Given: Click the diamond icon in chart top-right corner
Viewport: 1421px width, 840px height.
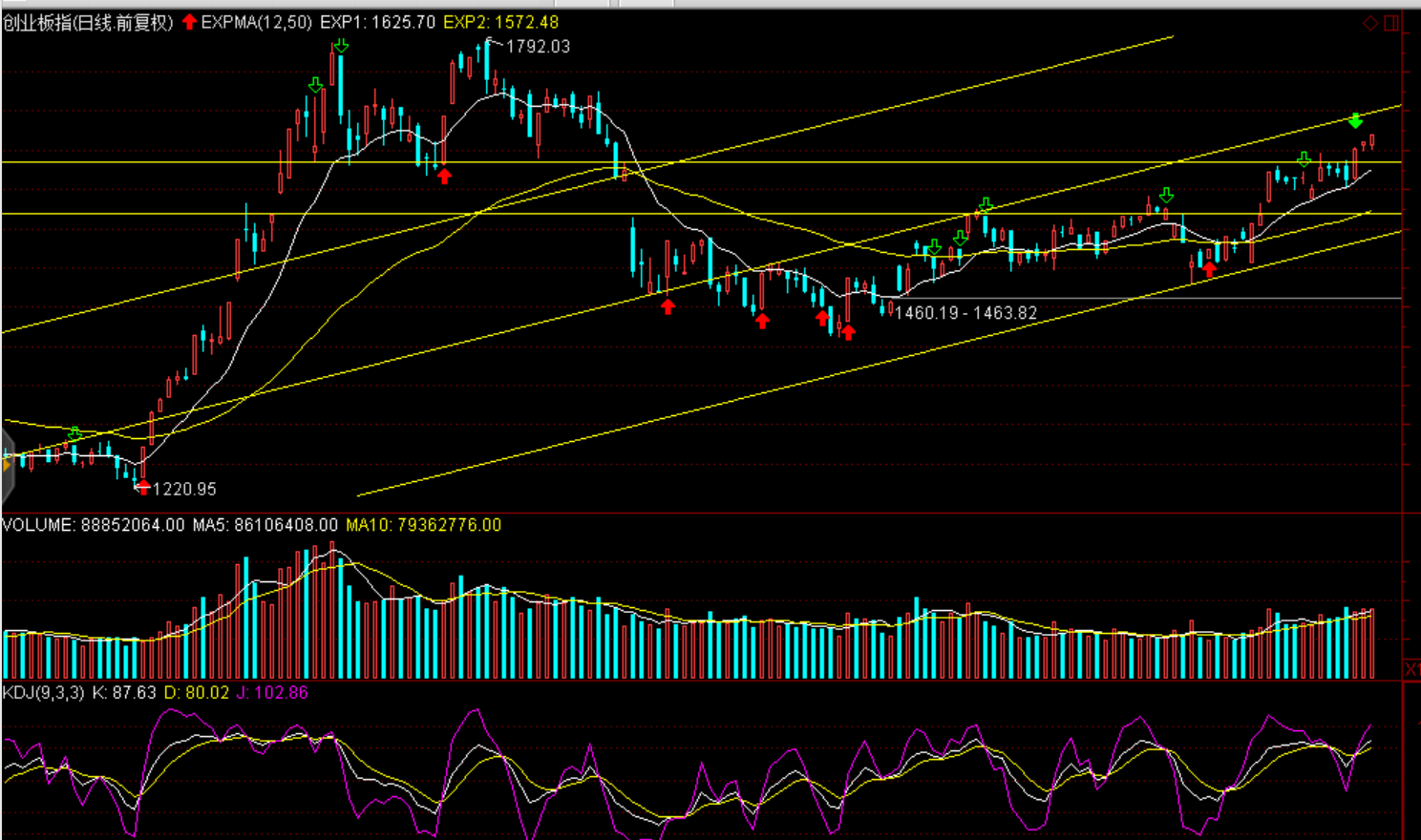Looking at the screenshot, I should [1370, 23].
